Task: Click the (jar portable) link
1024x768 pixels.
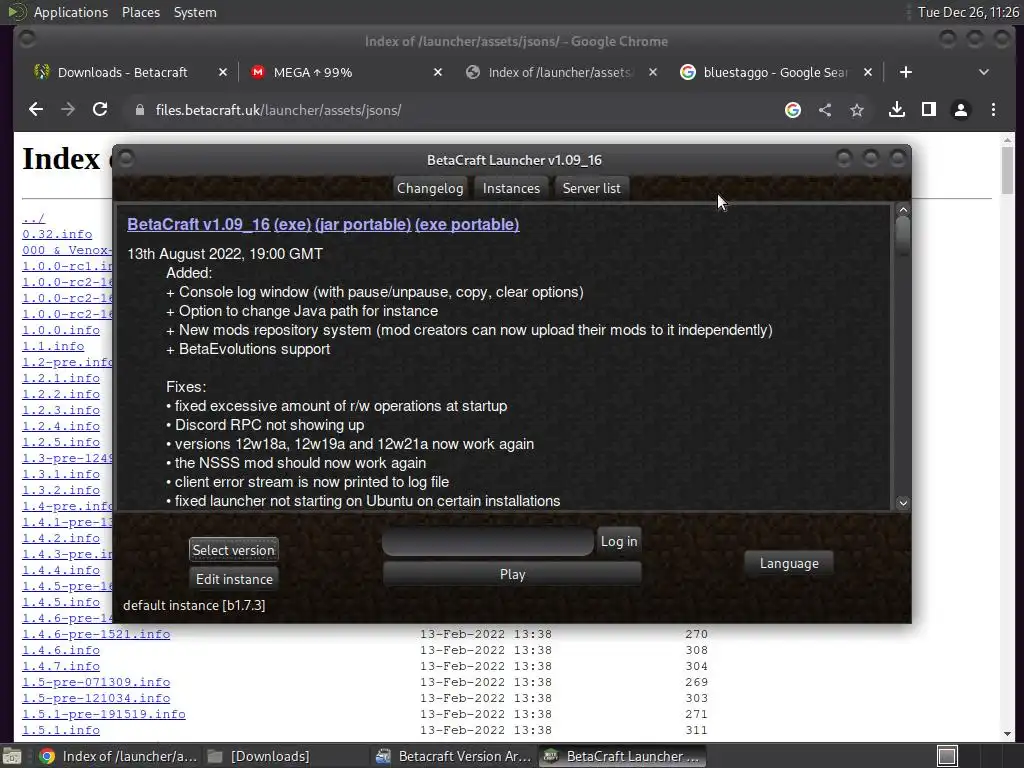Action: (x=363, y=225)
